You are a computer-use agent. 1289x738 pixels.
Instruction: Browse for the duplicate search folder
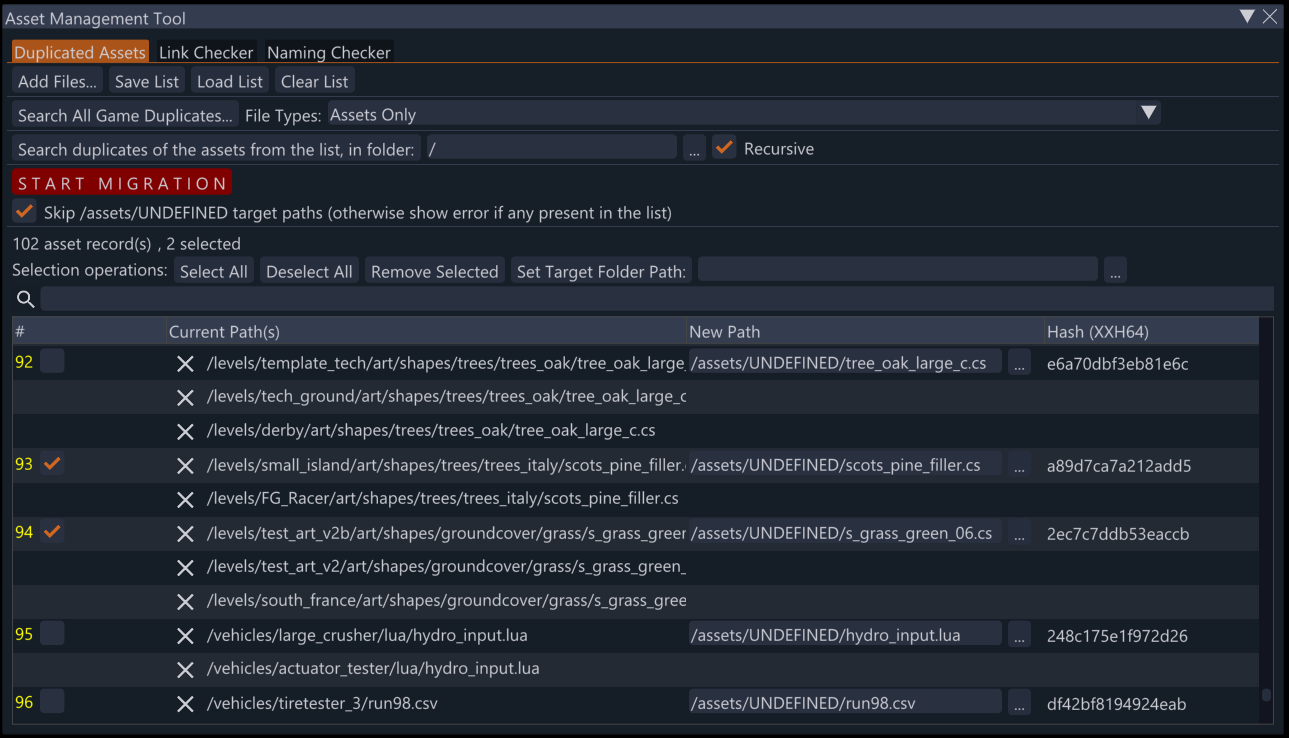[695, 149]
